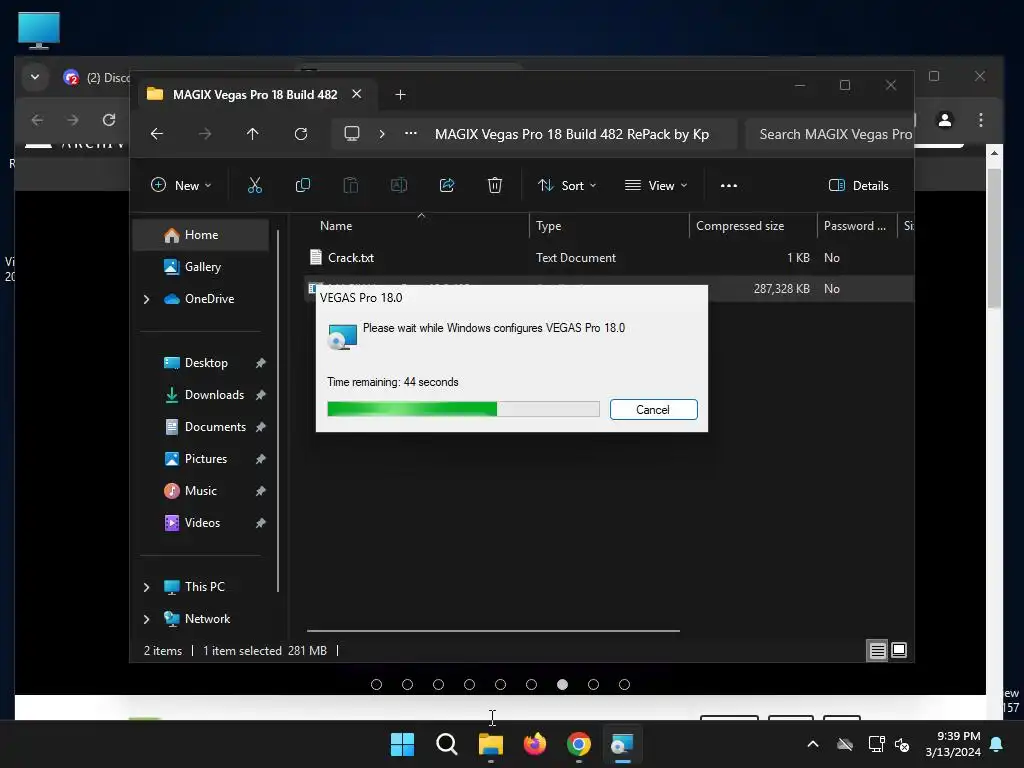Expand hidden breadcrumb path ellipsis
The image size is (1024, 768).
[x=411, y=134]
